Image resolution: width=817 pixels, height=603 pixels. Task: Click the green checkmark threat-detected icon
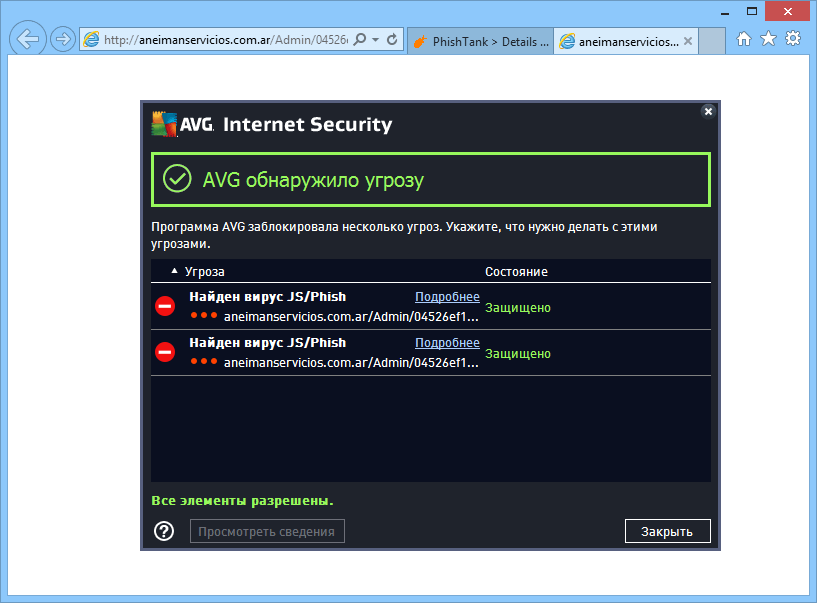pyautogui.click(x=178, y=179)
